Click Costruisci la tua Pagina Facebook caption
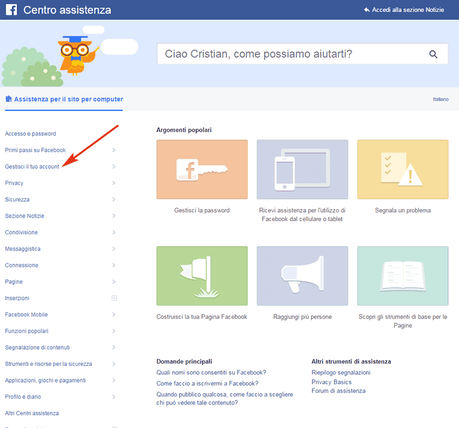Viewport: 459px width, 428px height. click(x=202, y=317)
